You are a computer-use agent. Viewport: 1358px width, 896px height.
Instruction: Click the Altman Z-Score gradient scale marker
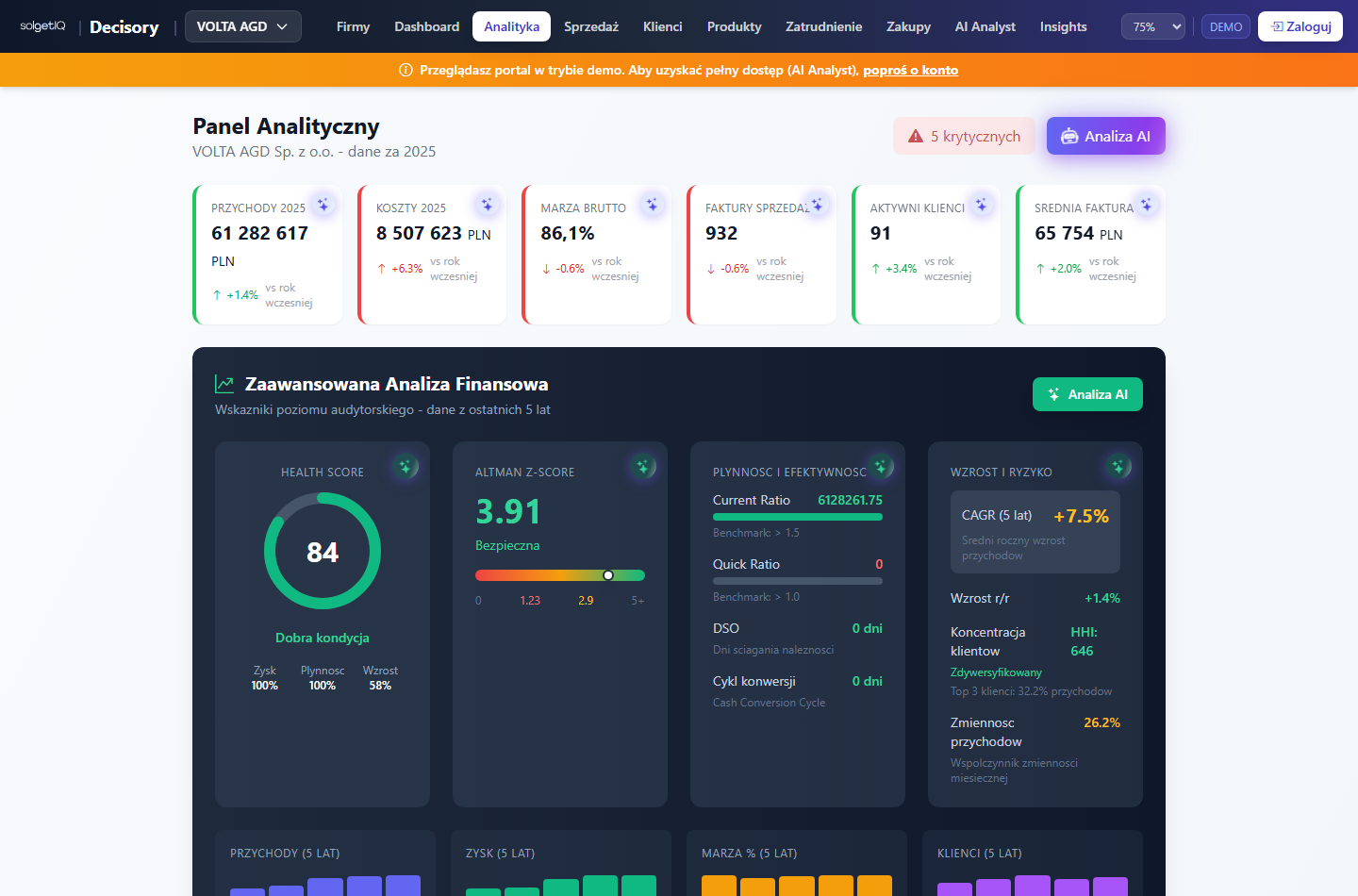[x=608, y=575]
